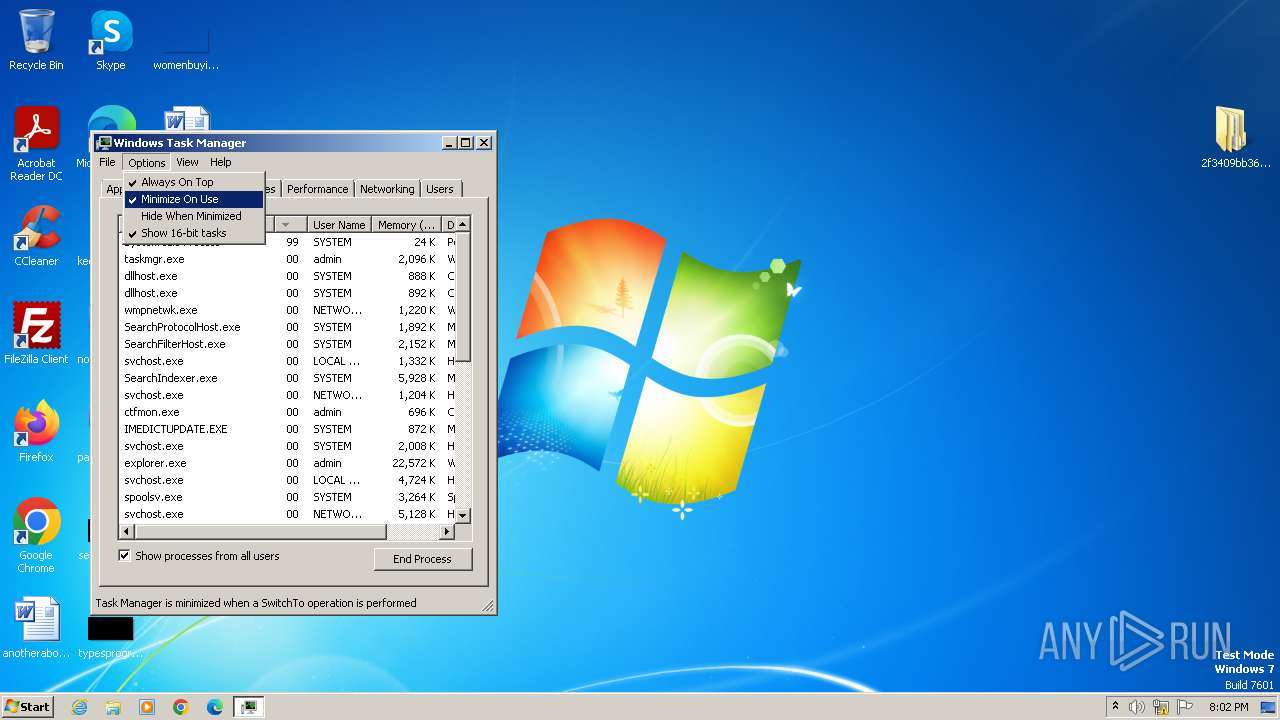Image resolution: width=1280 pixels, height=720 pixels.
Task: Click the 22,572 K memory value
Action: (x=413, y=463)
